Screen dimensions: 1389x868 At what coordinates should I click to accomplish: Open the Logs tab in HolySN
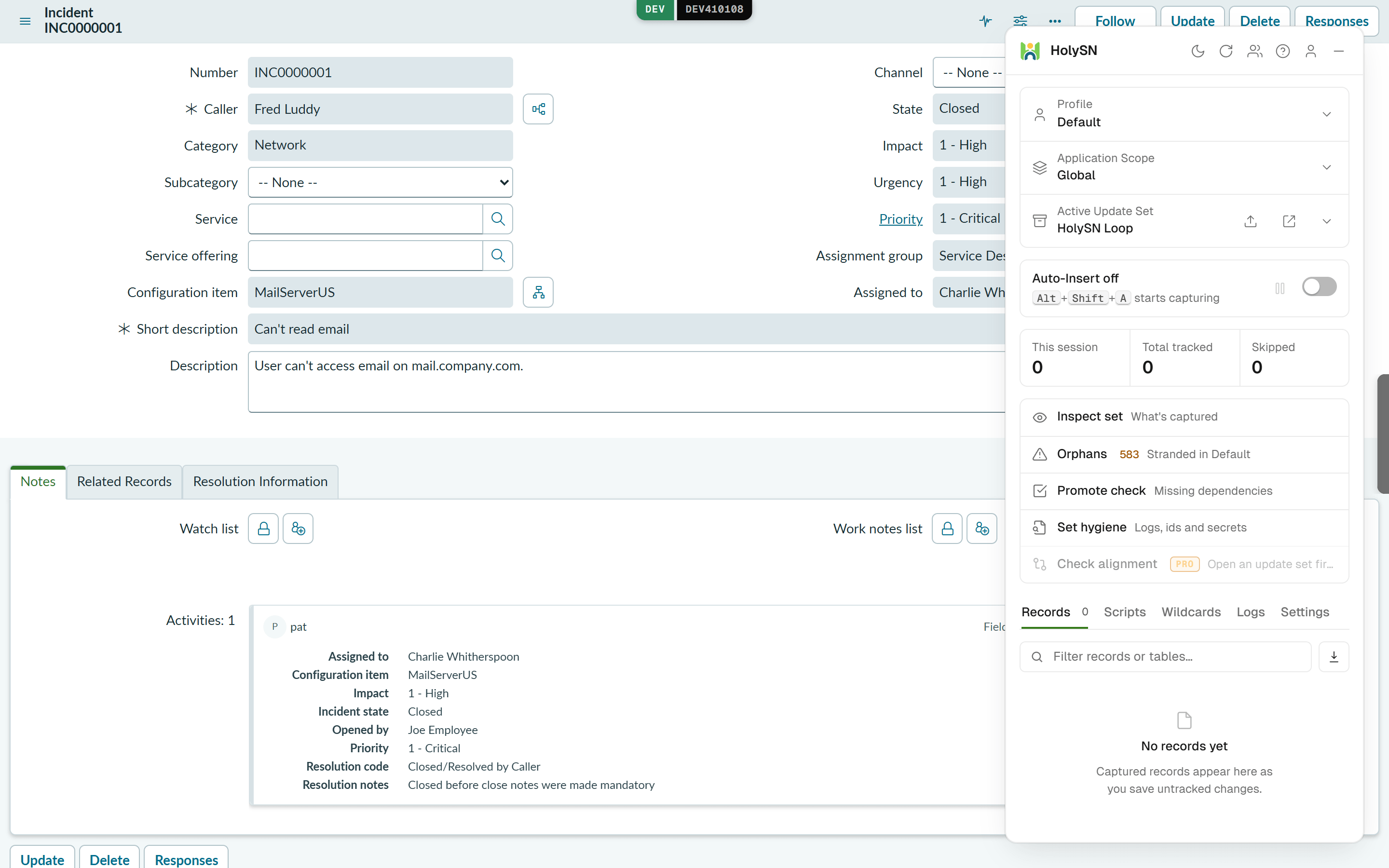click(x=1251, y=612)
